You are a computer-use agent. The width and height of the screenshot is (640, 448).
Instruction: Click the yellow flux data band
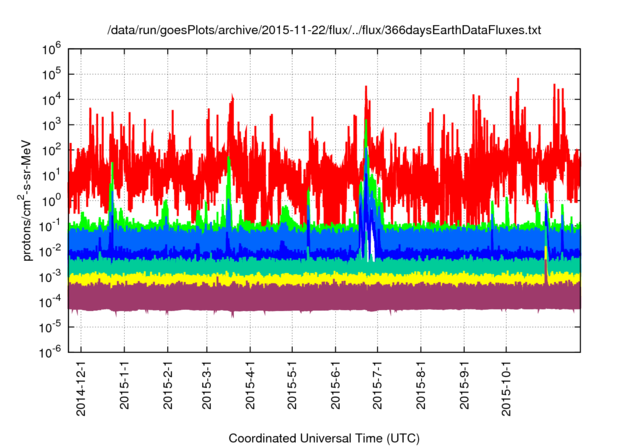coord(300,277)
